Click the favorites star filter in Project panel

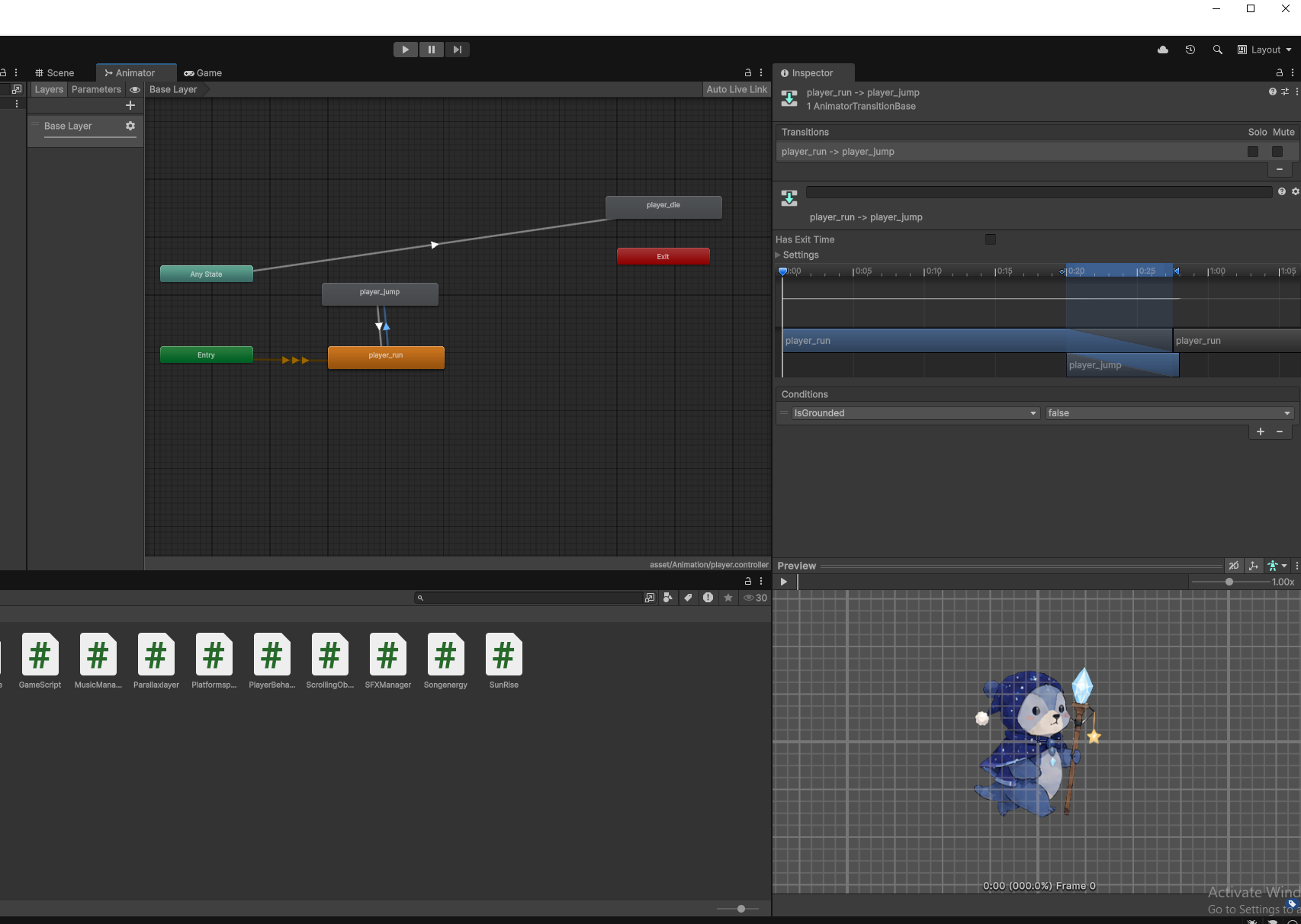click(728, 598)
